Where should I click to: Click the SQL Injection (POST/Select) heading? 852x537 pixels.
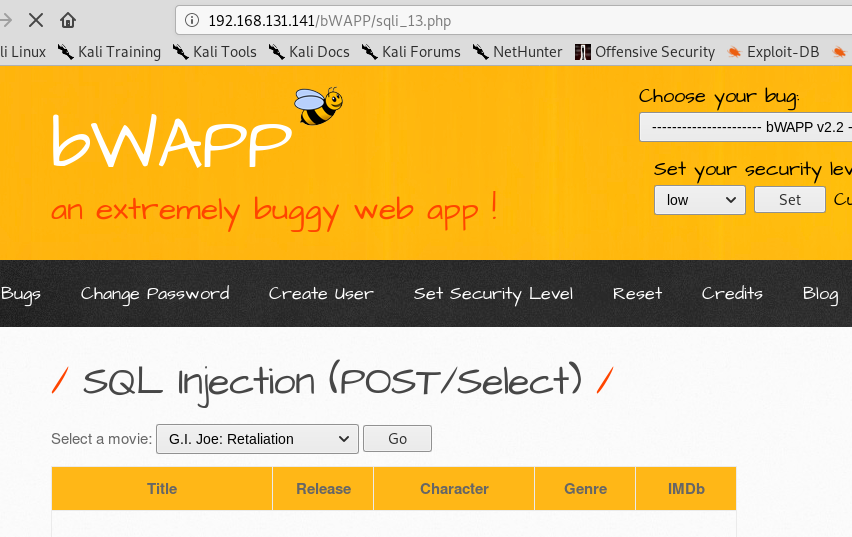click(333, 382)
